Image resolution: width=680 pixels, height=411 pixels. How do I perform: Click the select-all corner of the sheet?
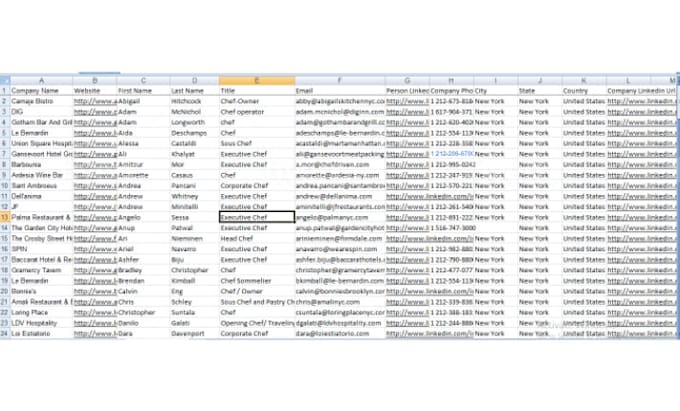[5, 81]
